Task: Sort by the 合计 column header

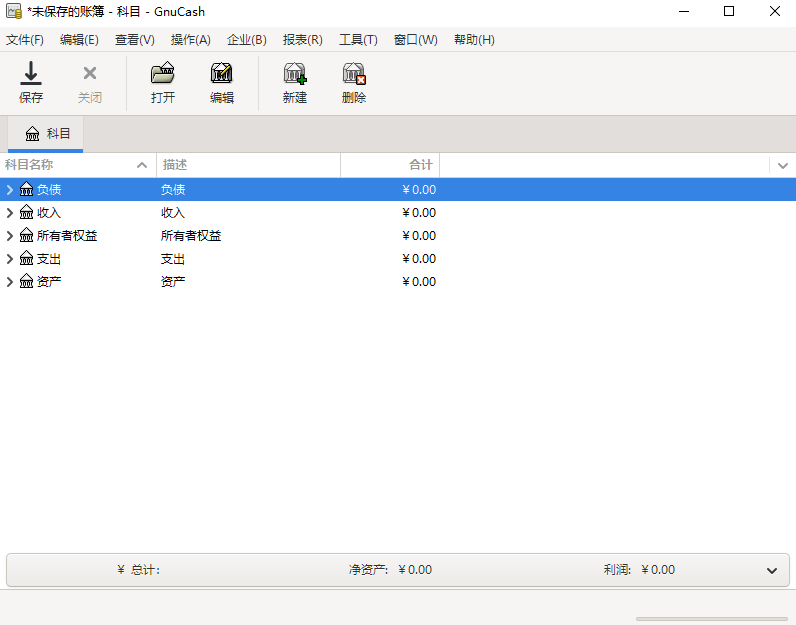Action: [390, 165]
